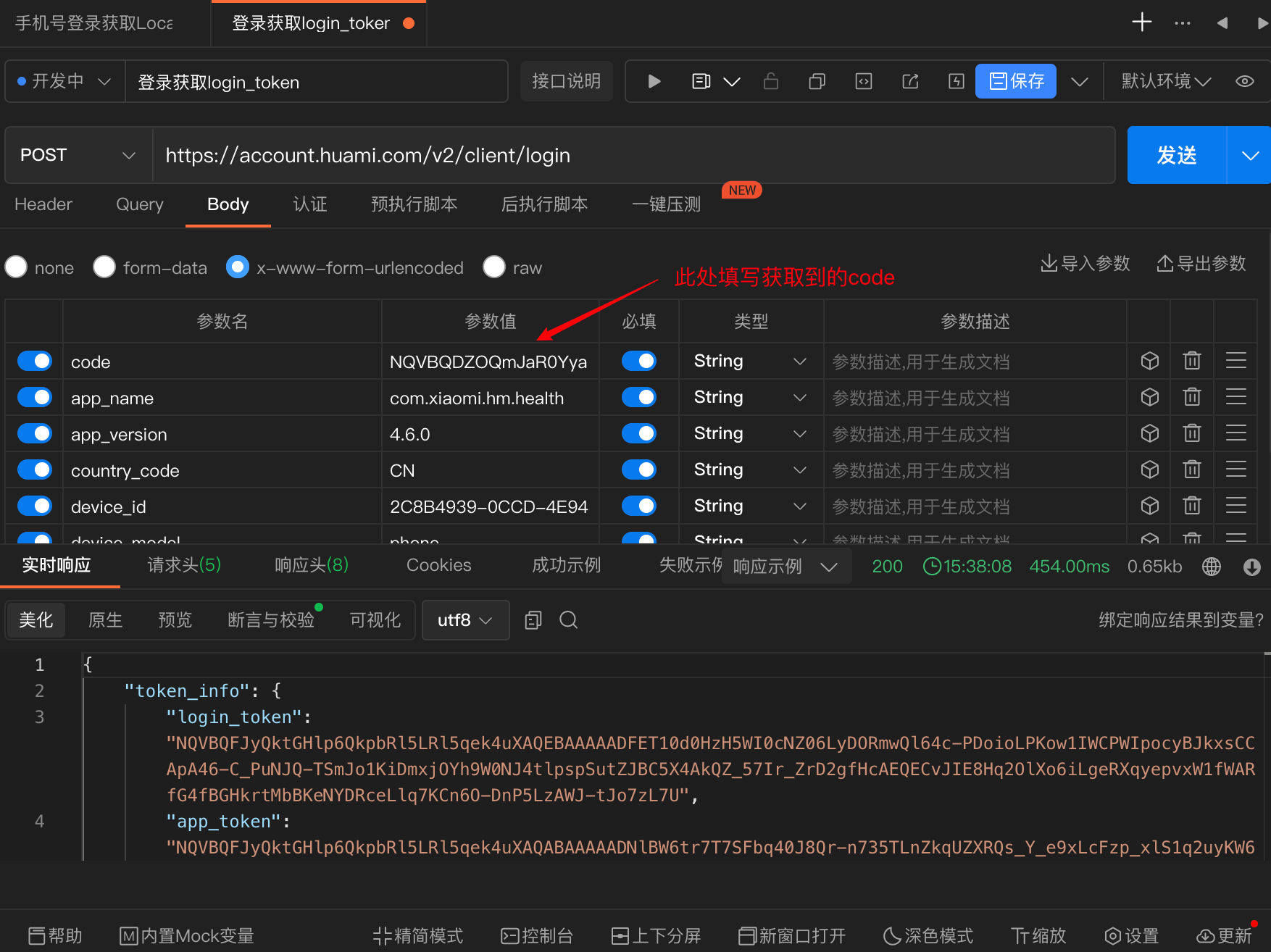1271x952 pixels.
Task: Go to previous tabs with left arrow
Action: [x=1222, y=23]
